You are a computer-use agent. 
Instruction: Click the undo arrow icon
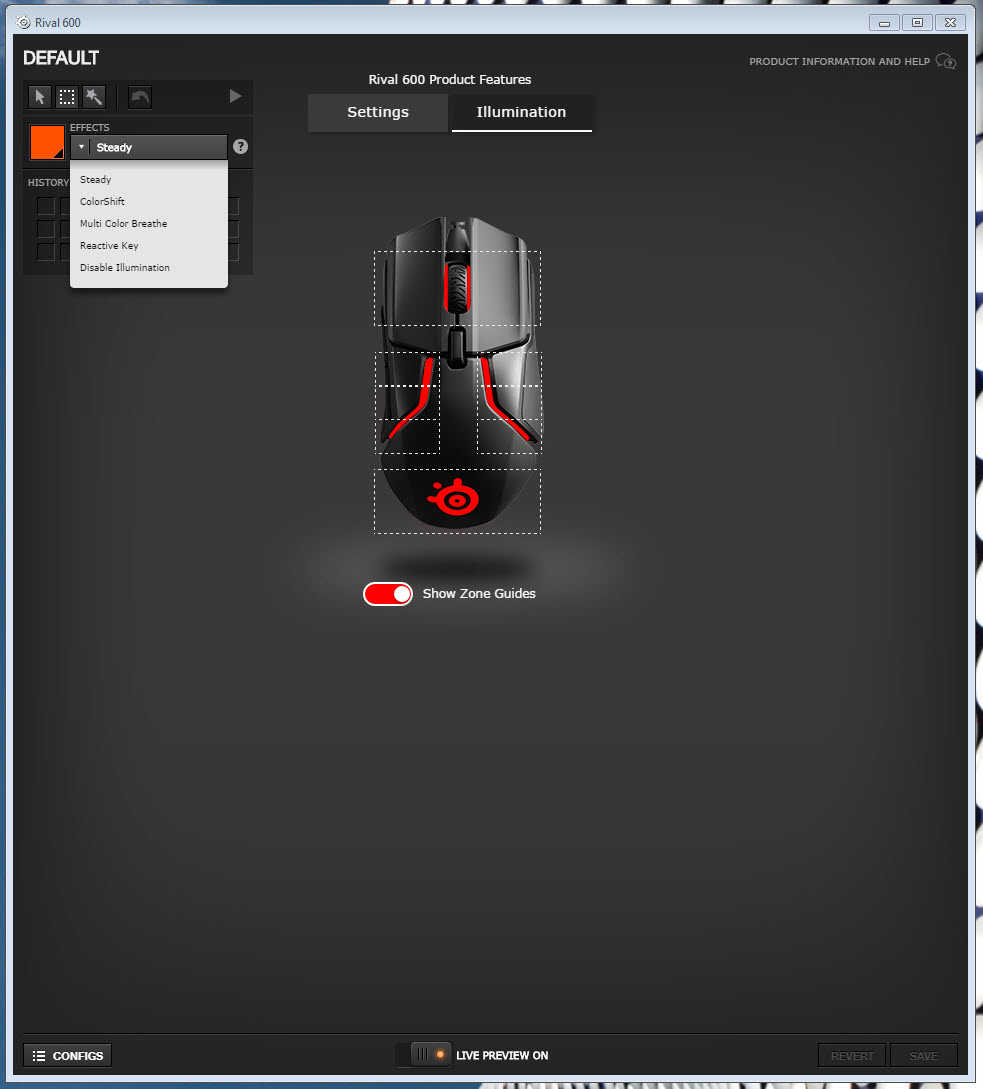click(140, 97)
